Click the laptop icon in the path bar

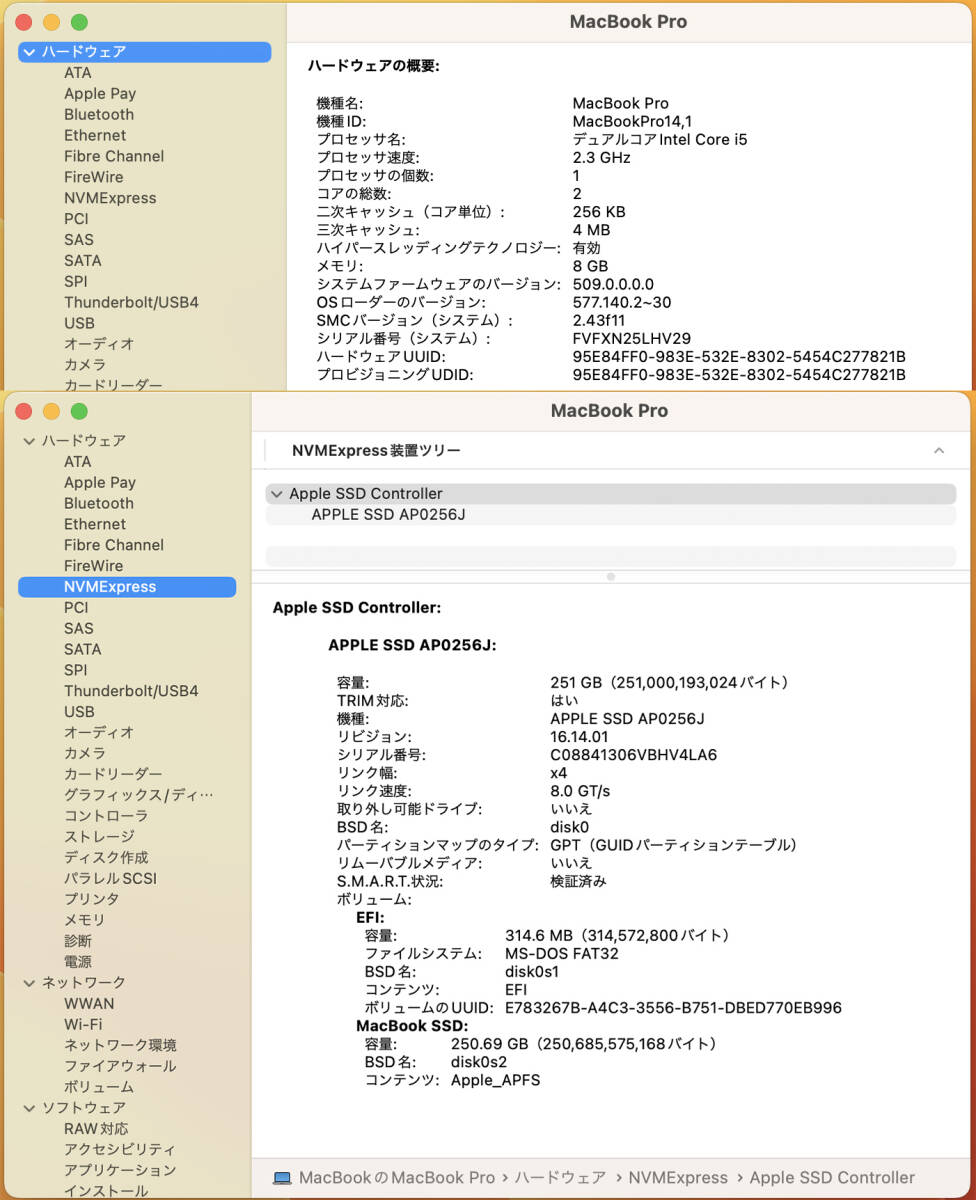pos(282,1178)
